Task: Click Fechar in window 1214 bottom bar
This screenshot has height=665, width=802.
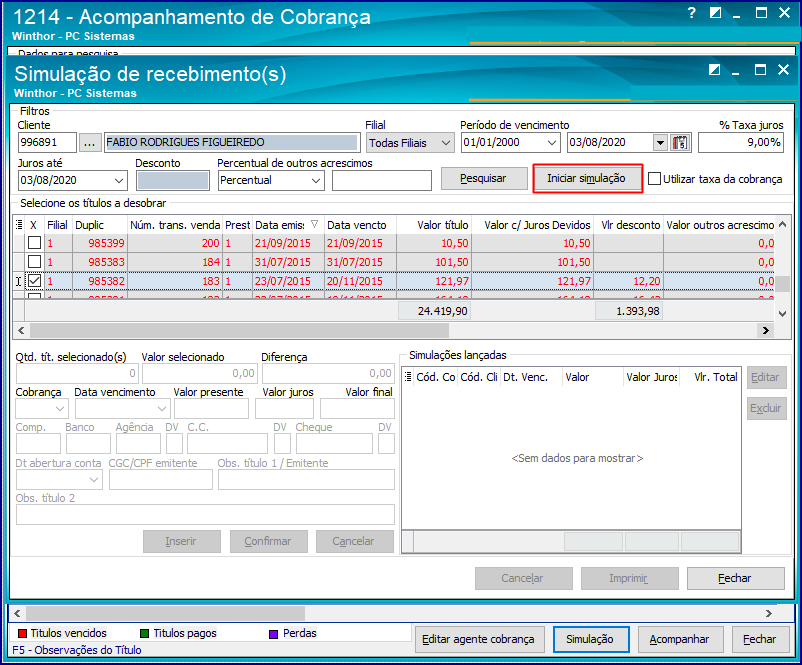Action: 760,639
